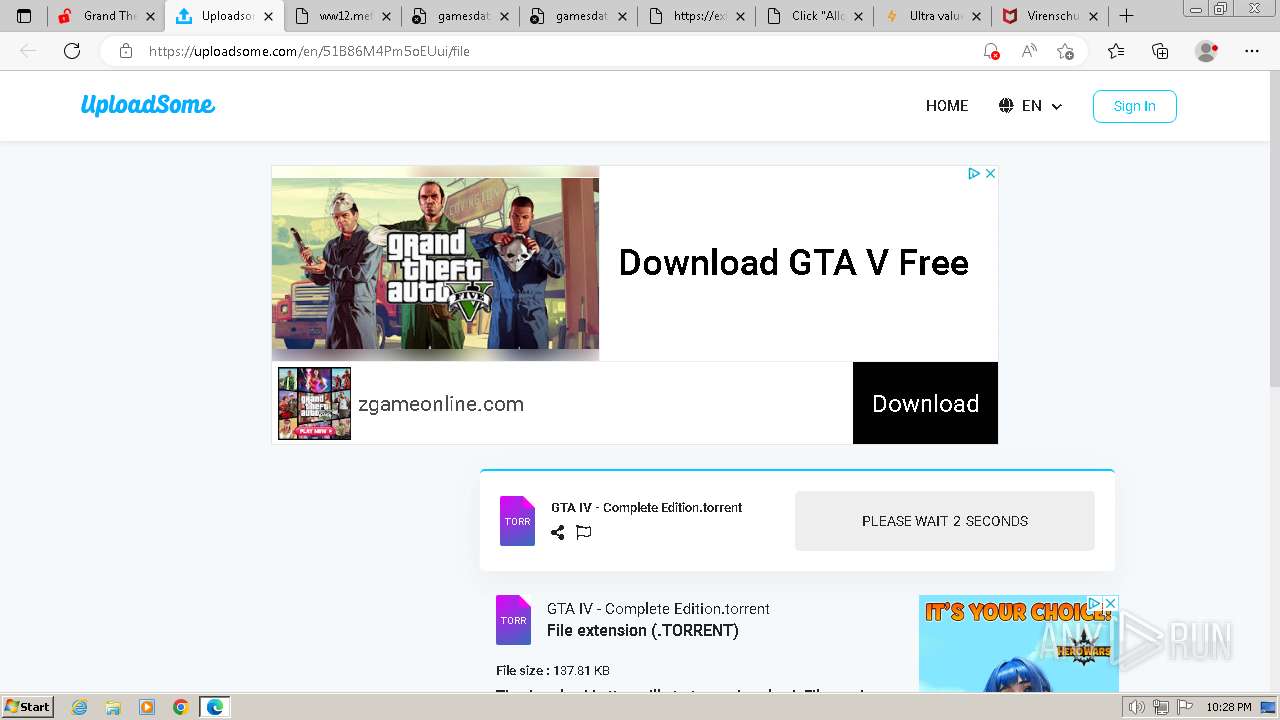The width and height of the screenshot is (1280, 720).
Task: Open the Collections icon
Action: 1160,51
